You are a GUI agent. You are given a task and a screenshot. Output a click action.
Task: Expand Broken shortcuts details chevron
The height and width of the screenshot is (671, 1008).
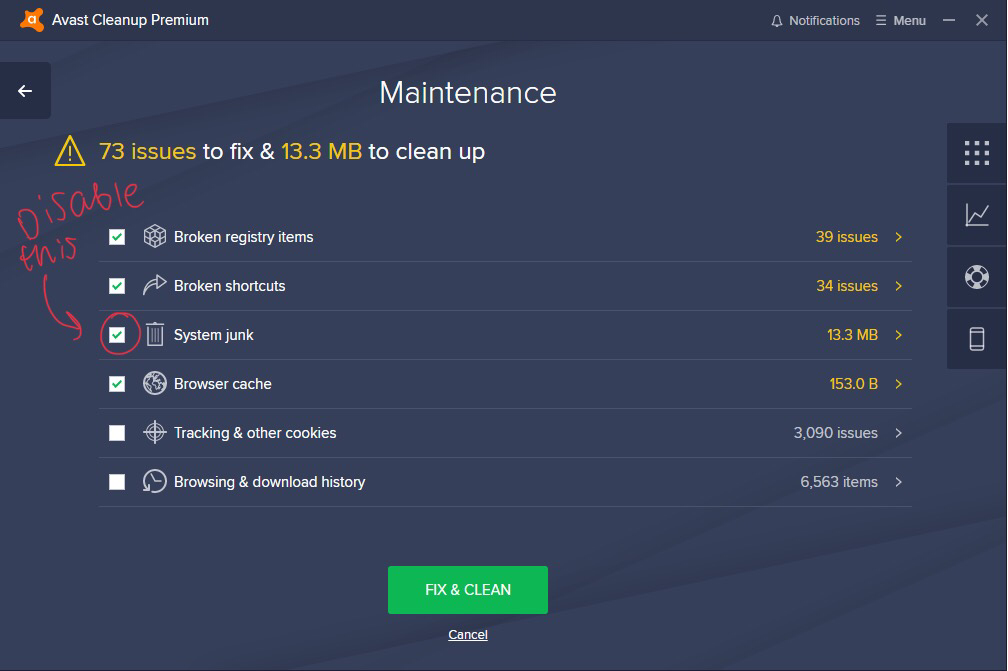coord(899,286)
